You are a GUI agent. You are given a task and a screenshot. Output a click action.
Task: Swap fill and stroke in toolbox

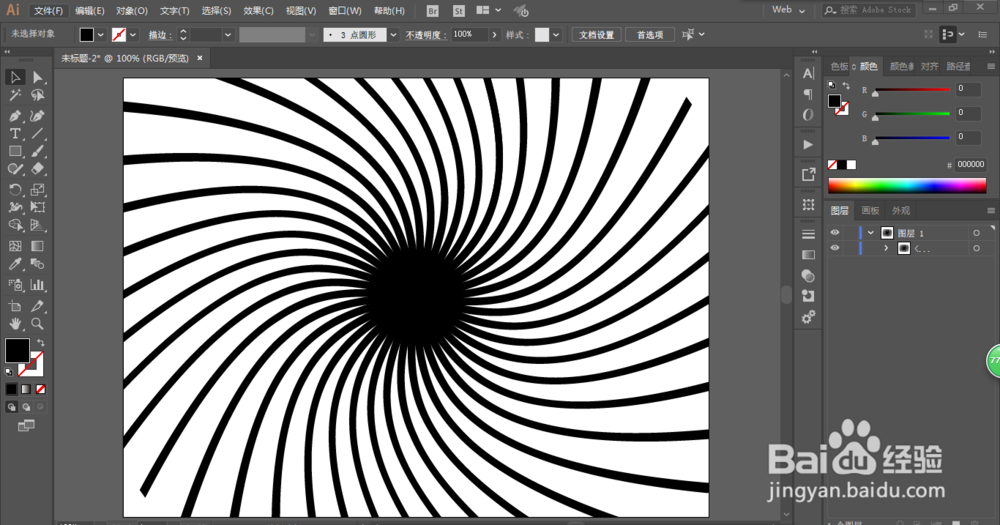(41, 343)
